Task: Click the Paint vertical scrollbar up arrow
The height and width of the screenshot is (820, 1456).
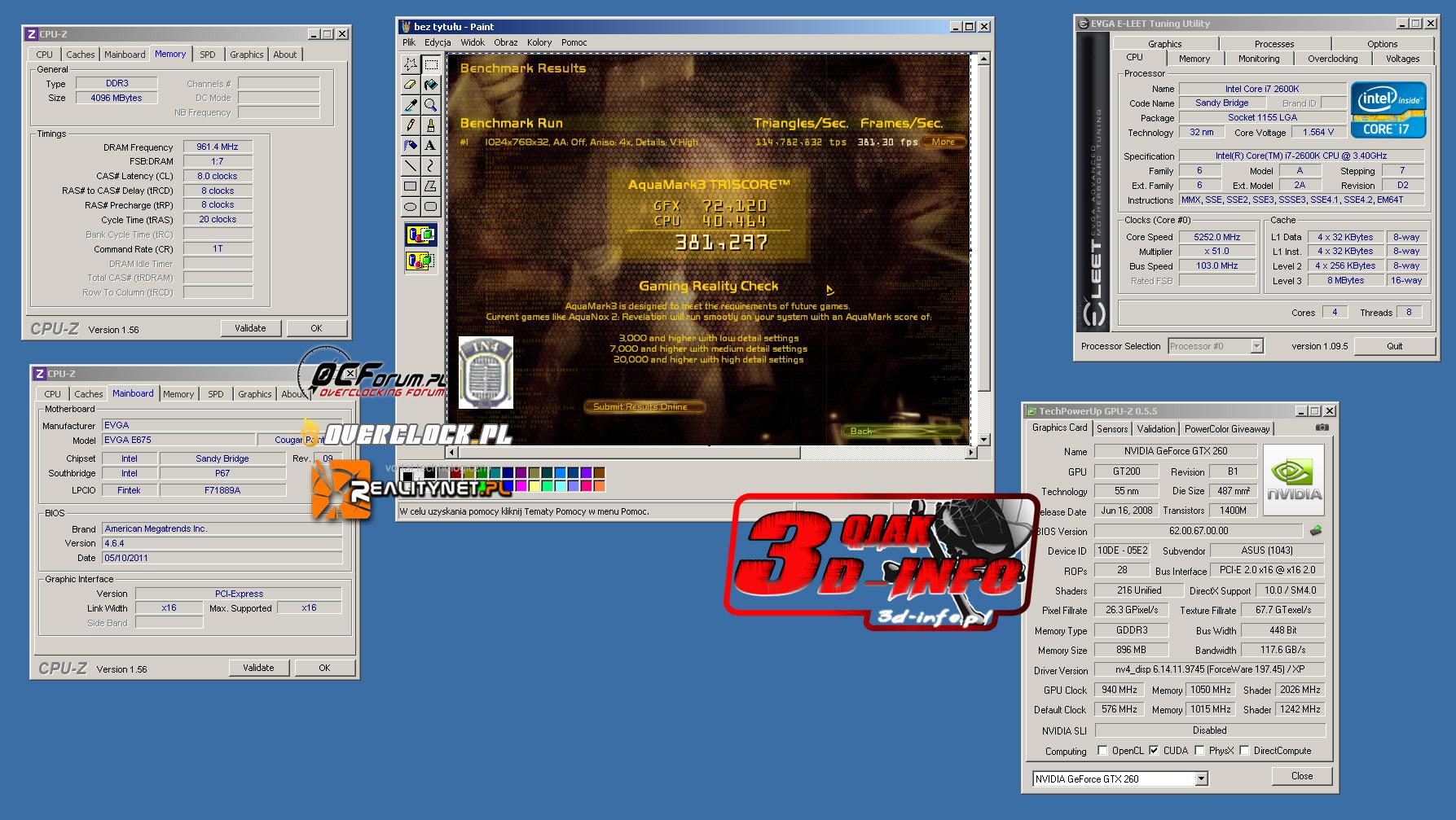Action: 983,59
